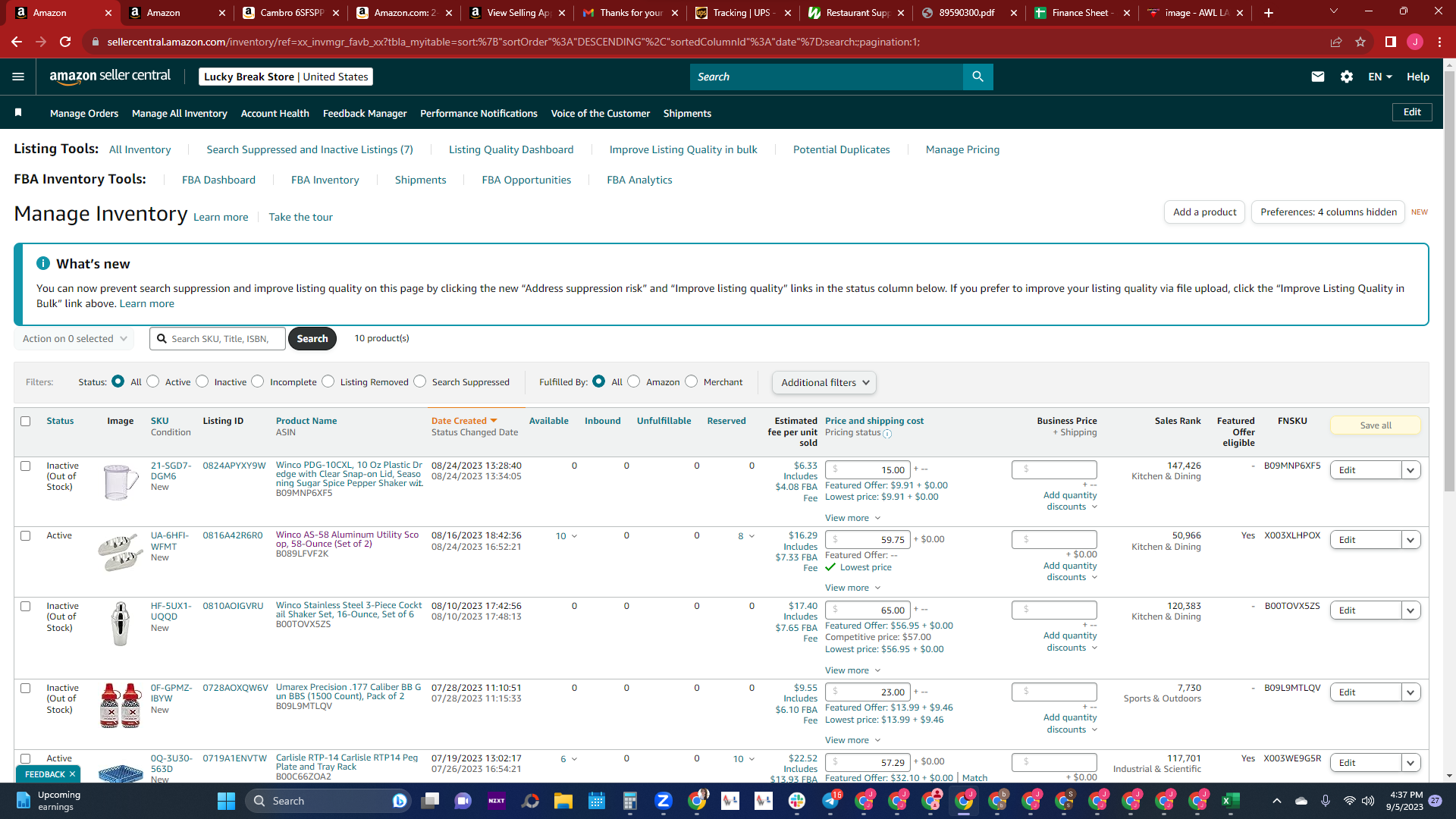Open the Windows Start menu
The width and height of the screenshot is (1456, 819).
[x=226, y=801]
